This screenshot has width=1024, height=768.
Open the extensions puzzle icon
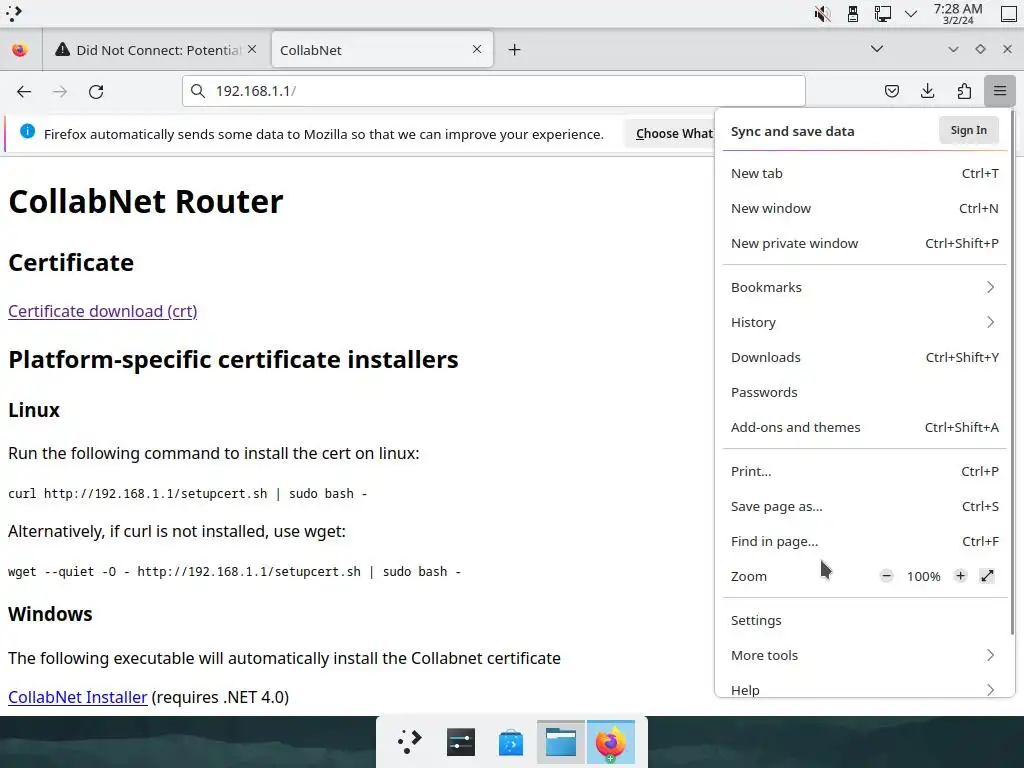[x=964, y=91]
